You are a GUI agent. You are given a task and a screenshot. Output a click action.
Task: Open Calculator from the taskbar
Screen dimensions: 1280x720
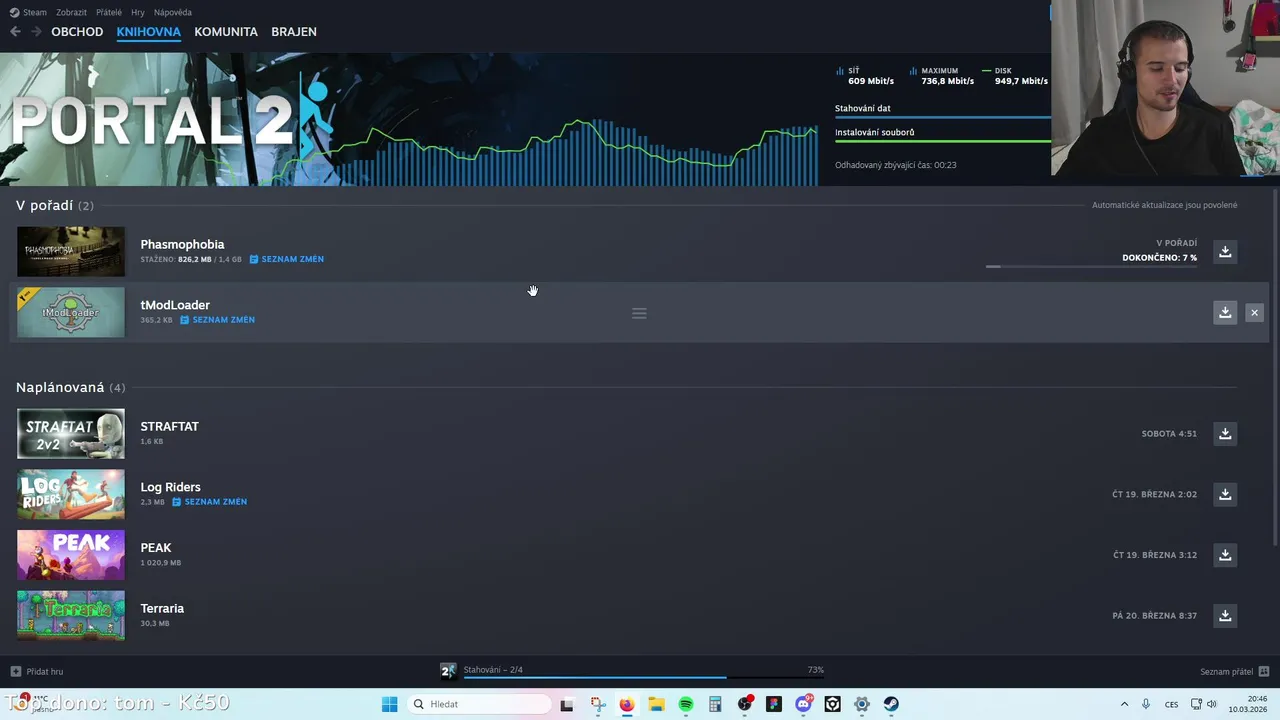pos(715,704)
